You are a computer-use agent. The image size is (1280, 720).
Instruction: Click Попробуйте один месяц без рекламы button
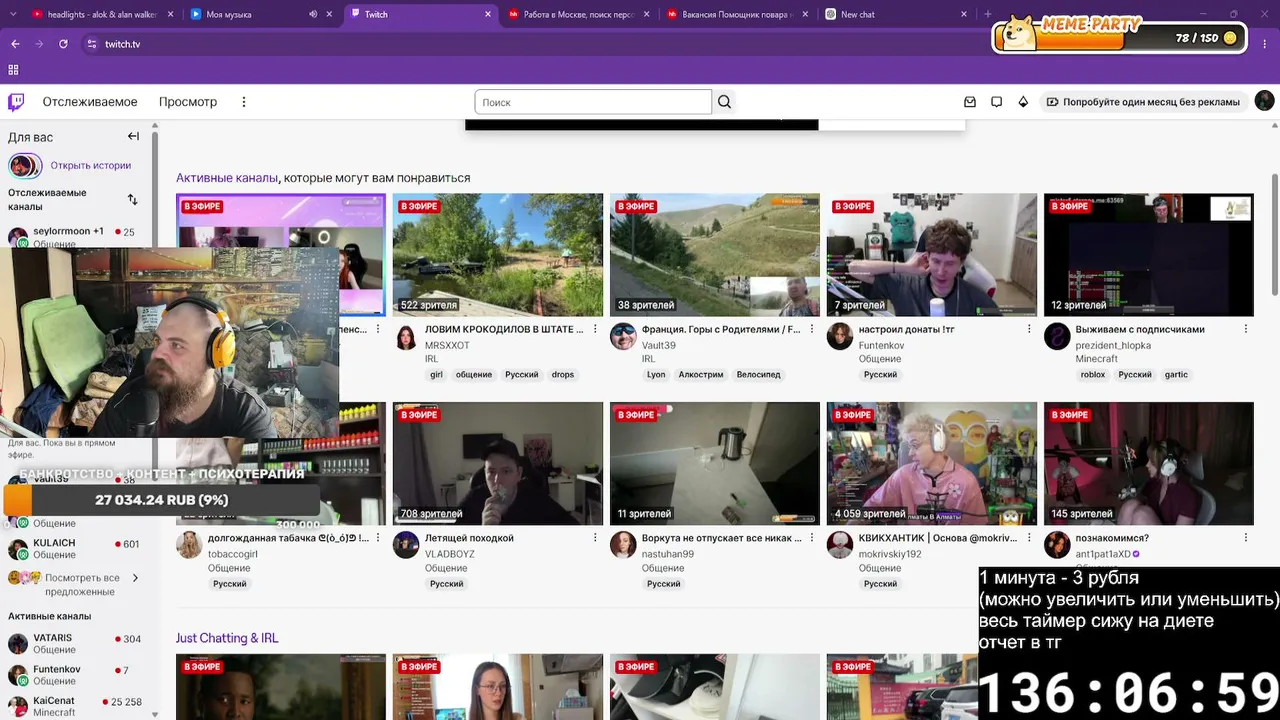click(x=1143, y=102)
